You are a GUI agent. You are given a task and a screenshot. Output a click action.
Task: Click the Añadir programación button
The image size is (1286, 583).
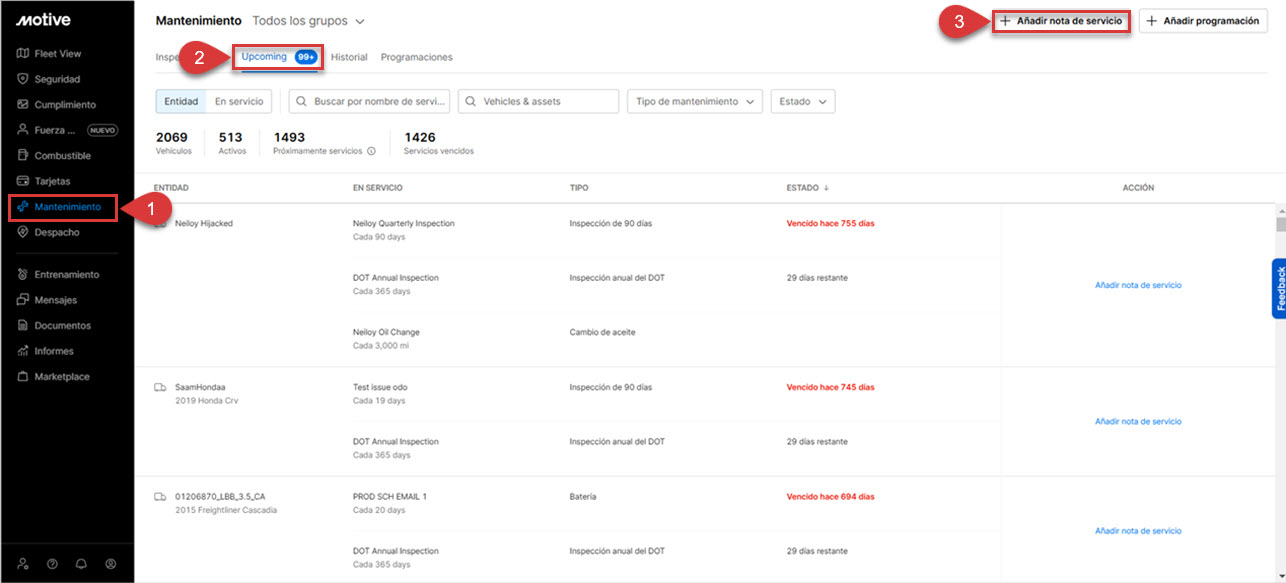[1202, 21]
